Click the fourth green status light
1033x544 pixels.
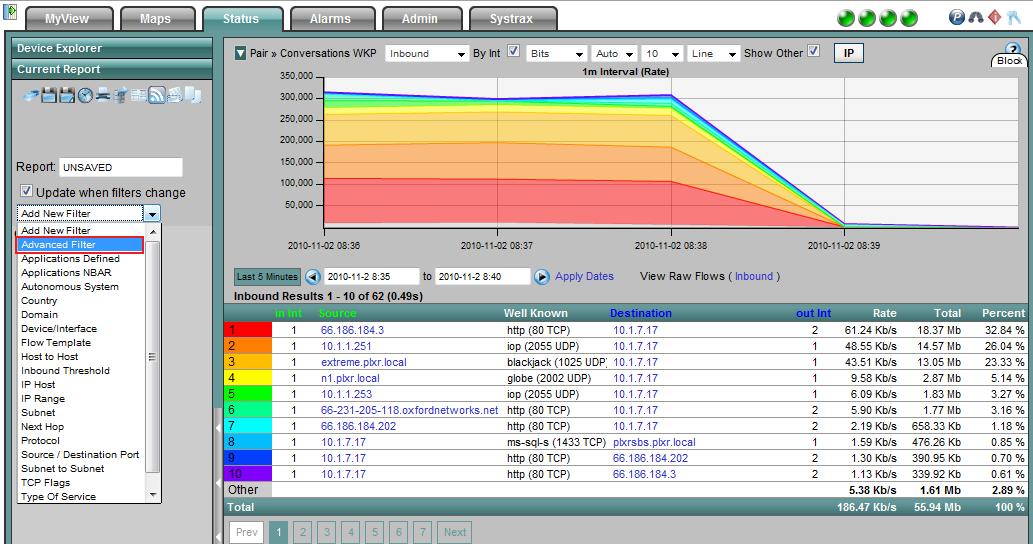click(909, 18)
